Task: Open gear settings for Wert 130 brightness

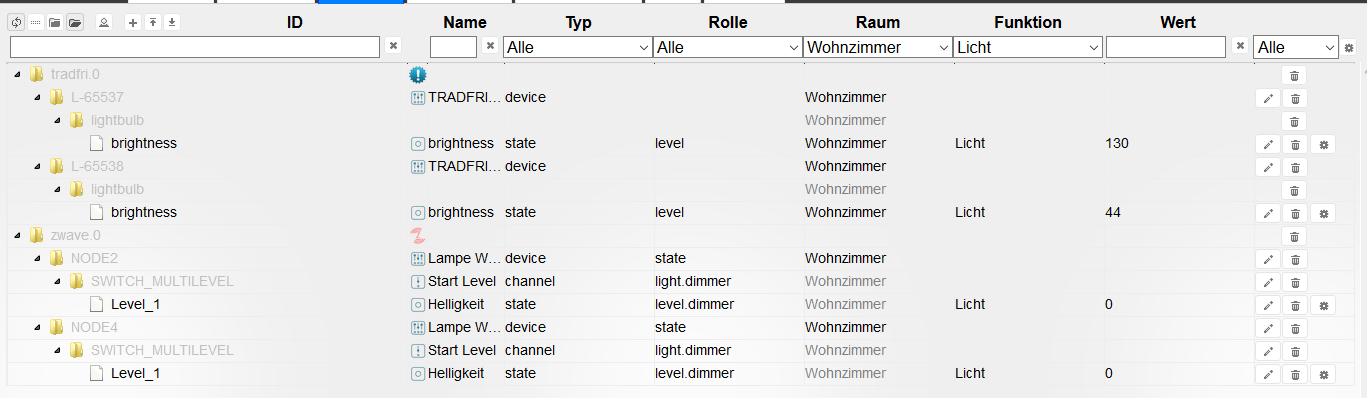Action: pyautogui.click(x=1323, y=144)
